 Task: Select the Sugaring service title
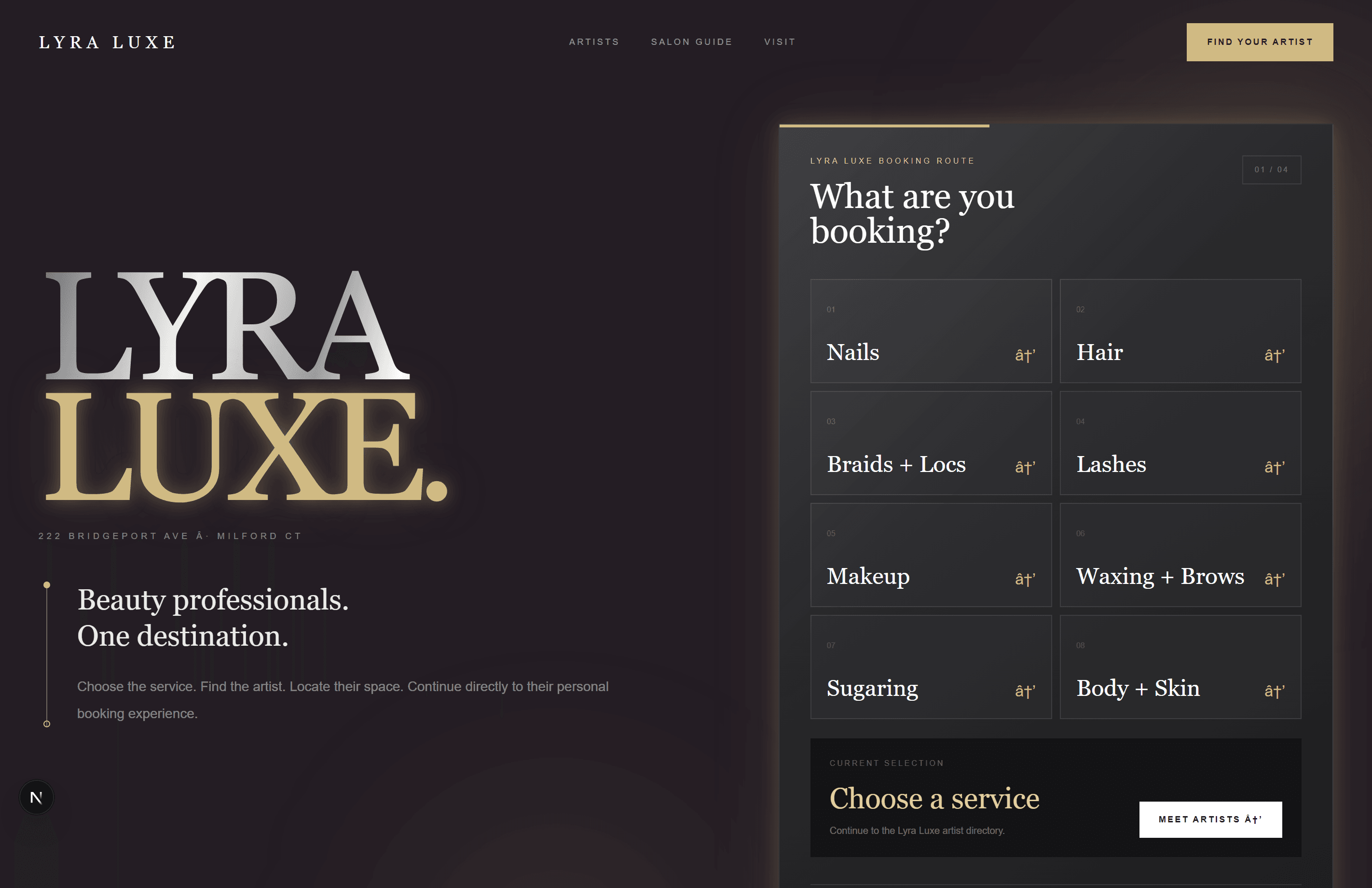(x=872, y=689)
